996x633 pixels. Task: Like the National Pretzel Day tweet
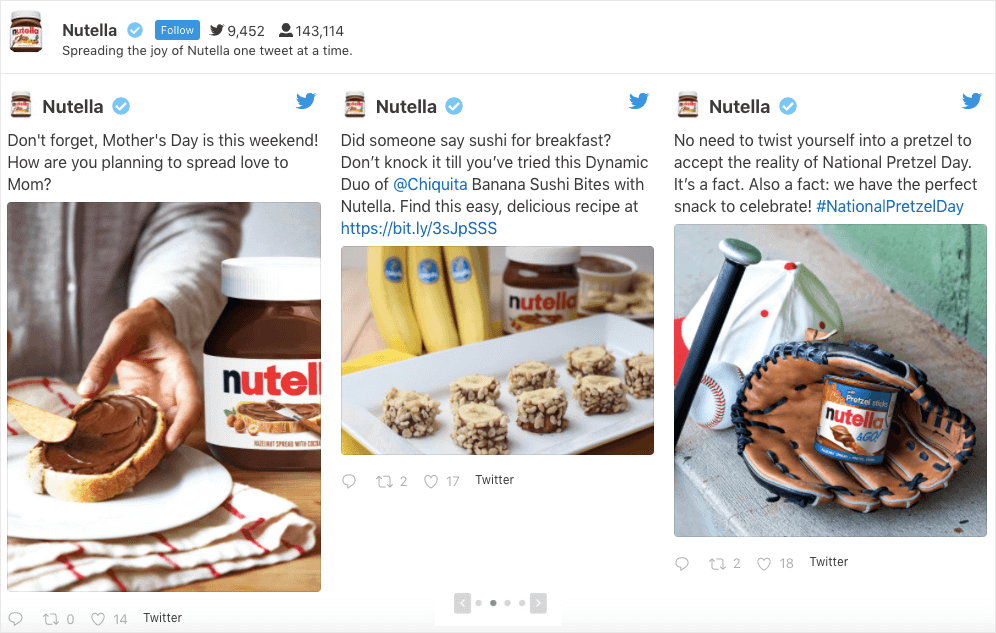[x=764, y=563]
